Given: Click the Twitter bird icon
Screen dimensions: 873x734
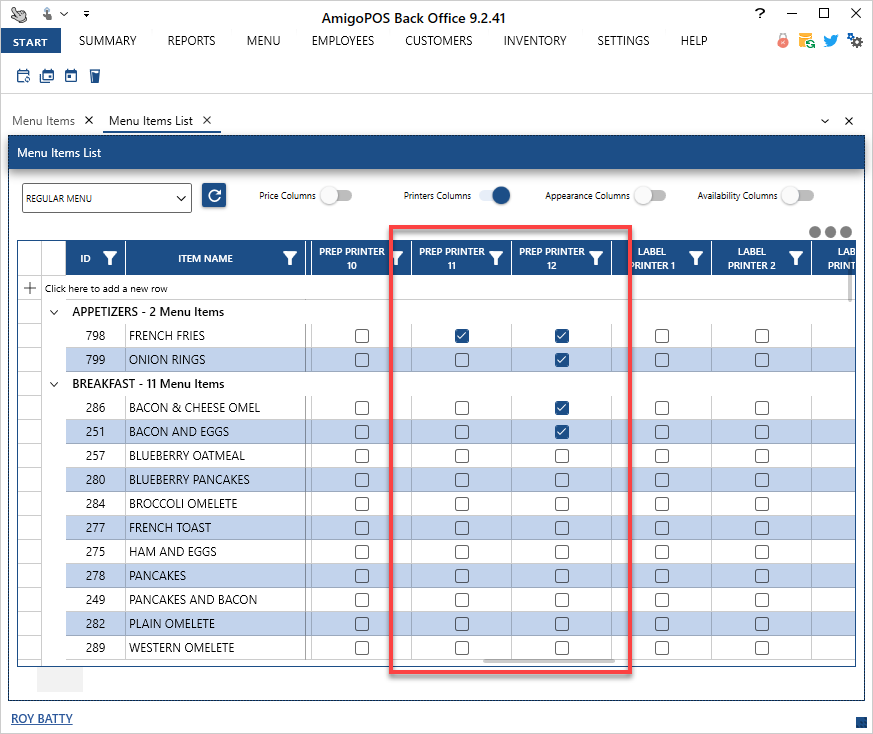Looking at the screenshot, I should coord(830,41).
